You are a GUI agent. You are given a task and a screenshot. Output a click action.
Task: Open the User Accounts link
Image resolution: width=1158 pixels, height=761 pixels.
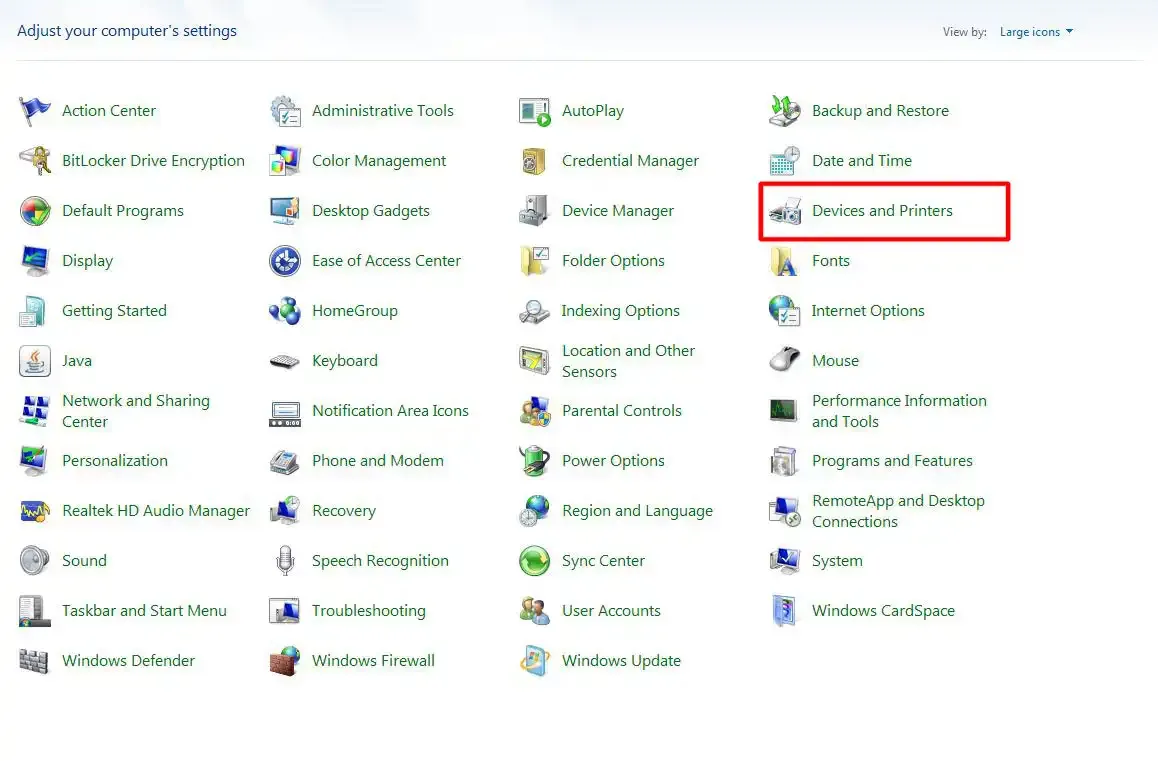pos(611,611)
